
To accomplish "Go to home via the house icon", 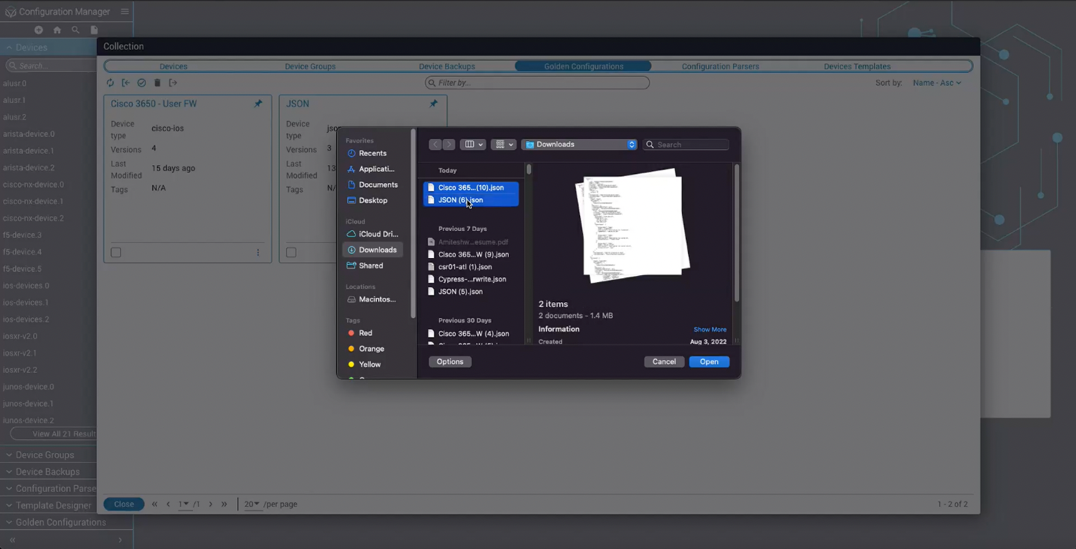I will pyautogui.click(x=57, y=30).
